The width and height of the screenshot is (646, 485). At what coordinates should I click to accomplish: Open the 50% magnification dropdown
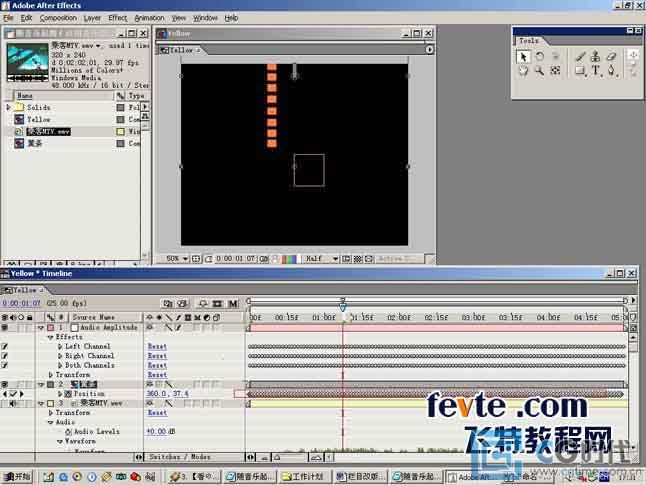pos(177,259)
